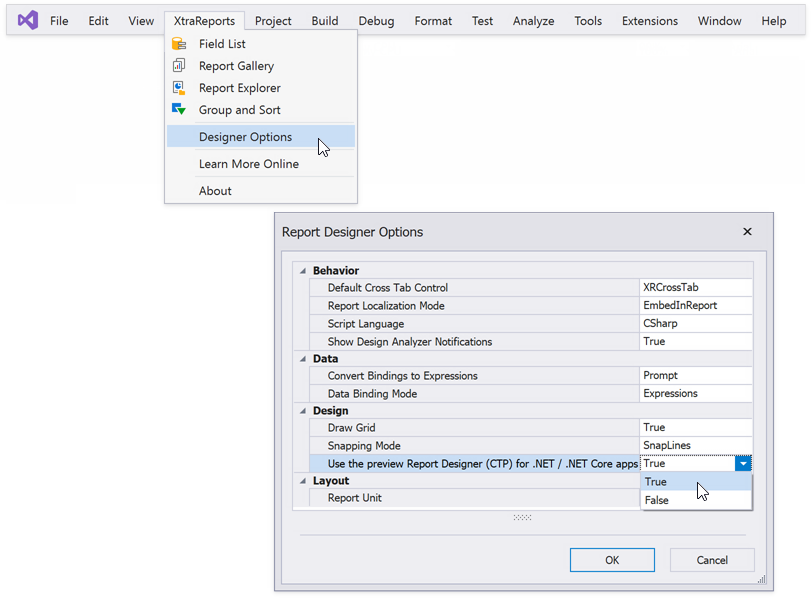Close the Report Designer Options dialog
This screenshot has width=812, height=599.
[x=747, y=232]
